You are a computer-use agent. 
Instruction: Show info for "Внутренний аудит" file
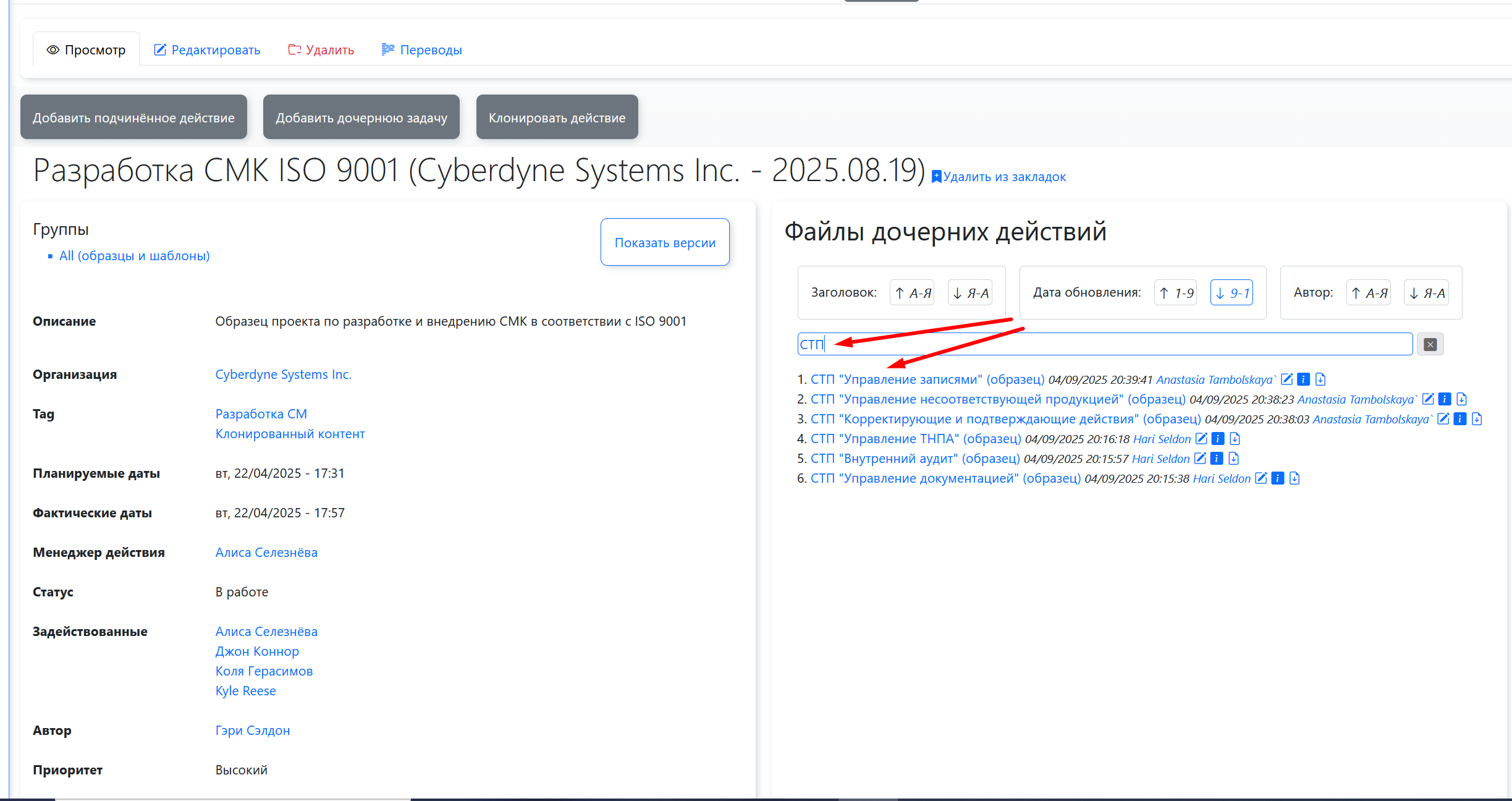tap(1217, 459)
